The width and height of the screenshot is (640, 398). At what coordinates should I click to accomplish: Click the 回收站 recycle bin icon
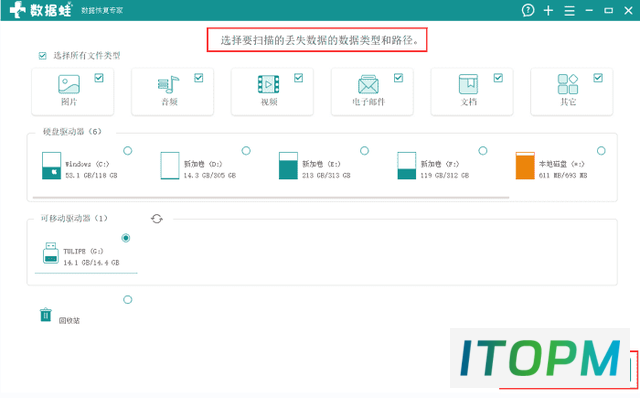tap(46, 315)
